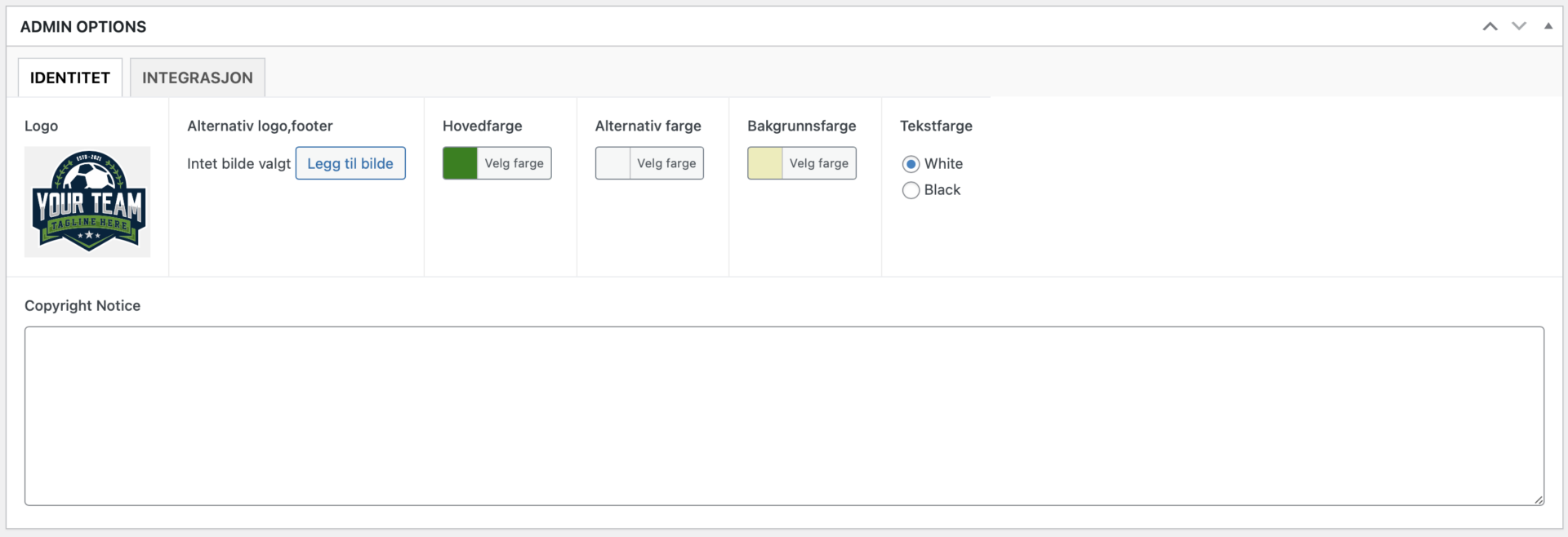Viewport: 1568px width, 537px height.
Task: Switch to the INTEGRASJON tab
Action: click(197, 78)
